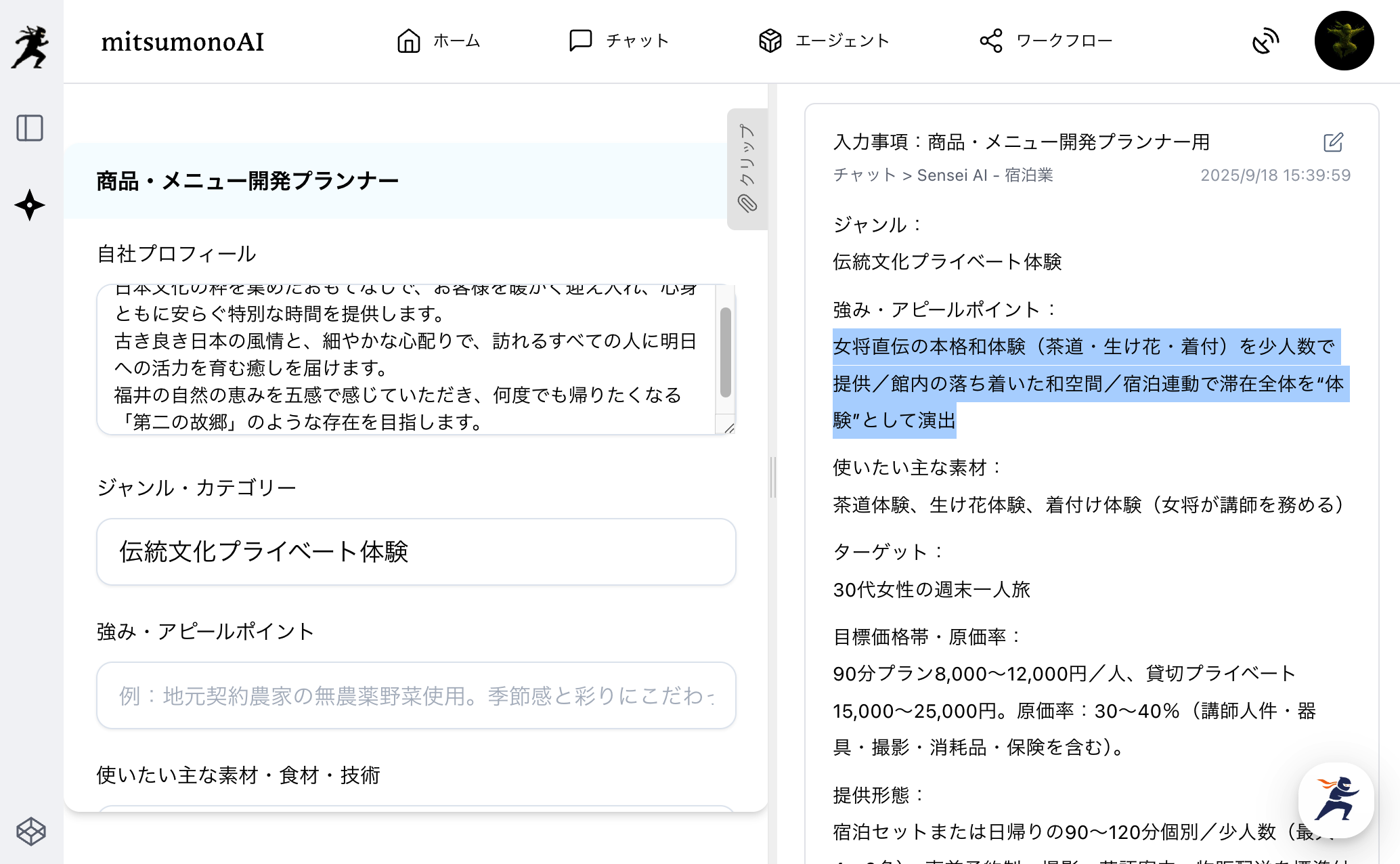Click the edit pencil icon on clip card
The height and width of the screenshot is (864, 1400).
[1333, 142]
